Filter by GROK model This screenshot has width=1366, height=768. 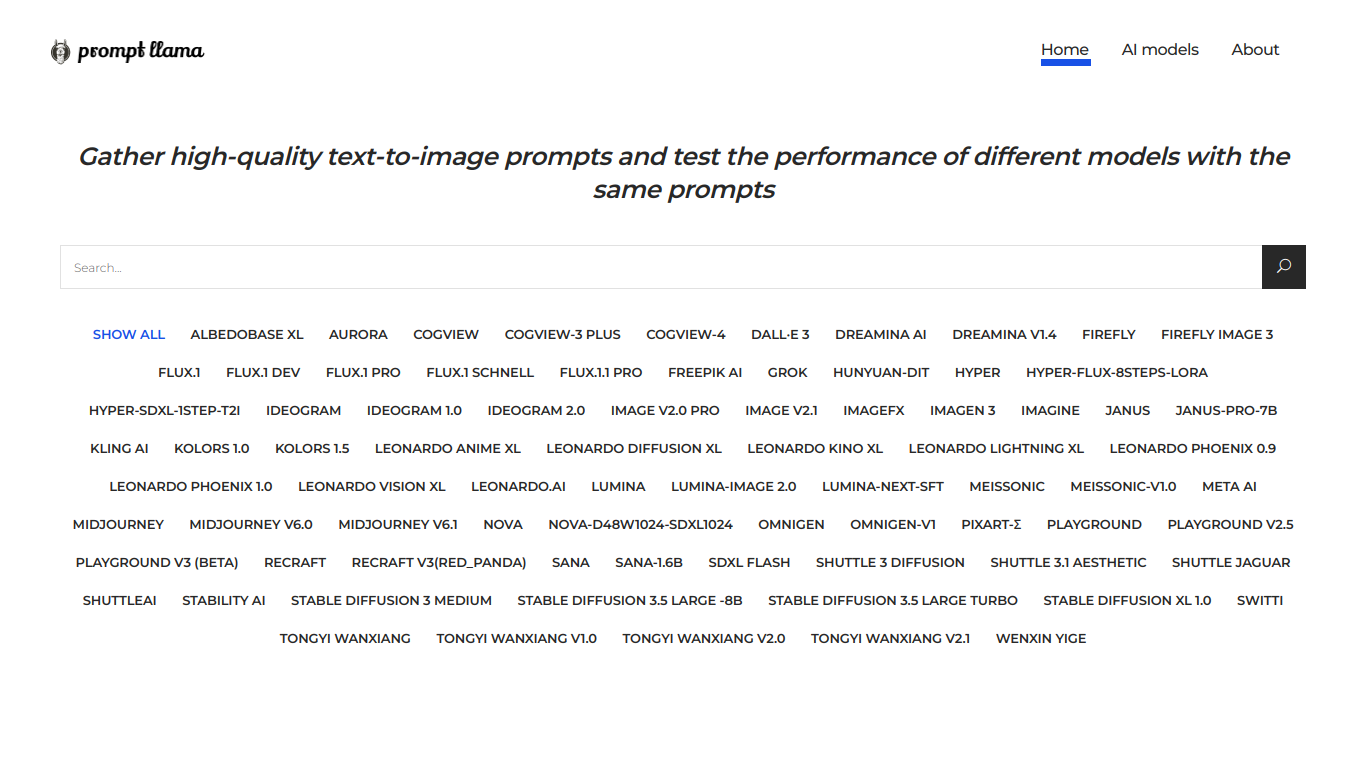tap(788, 373)
